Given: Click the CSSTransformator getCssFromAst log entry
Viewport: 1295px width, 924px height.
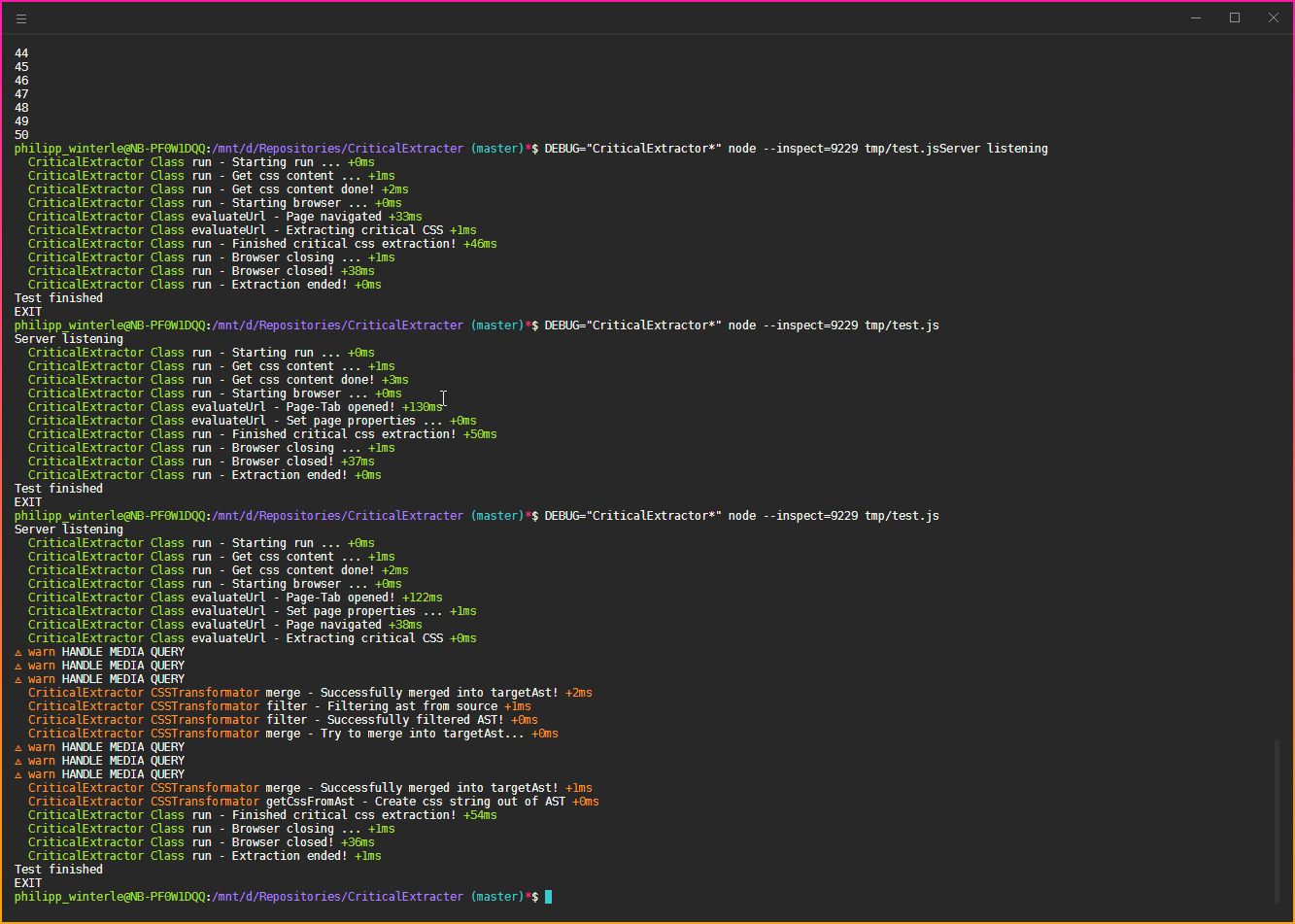Looking at the screenshot, I should (311, 801).
